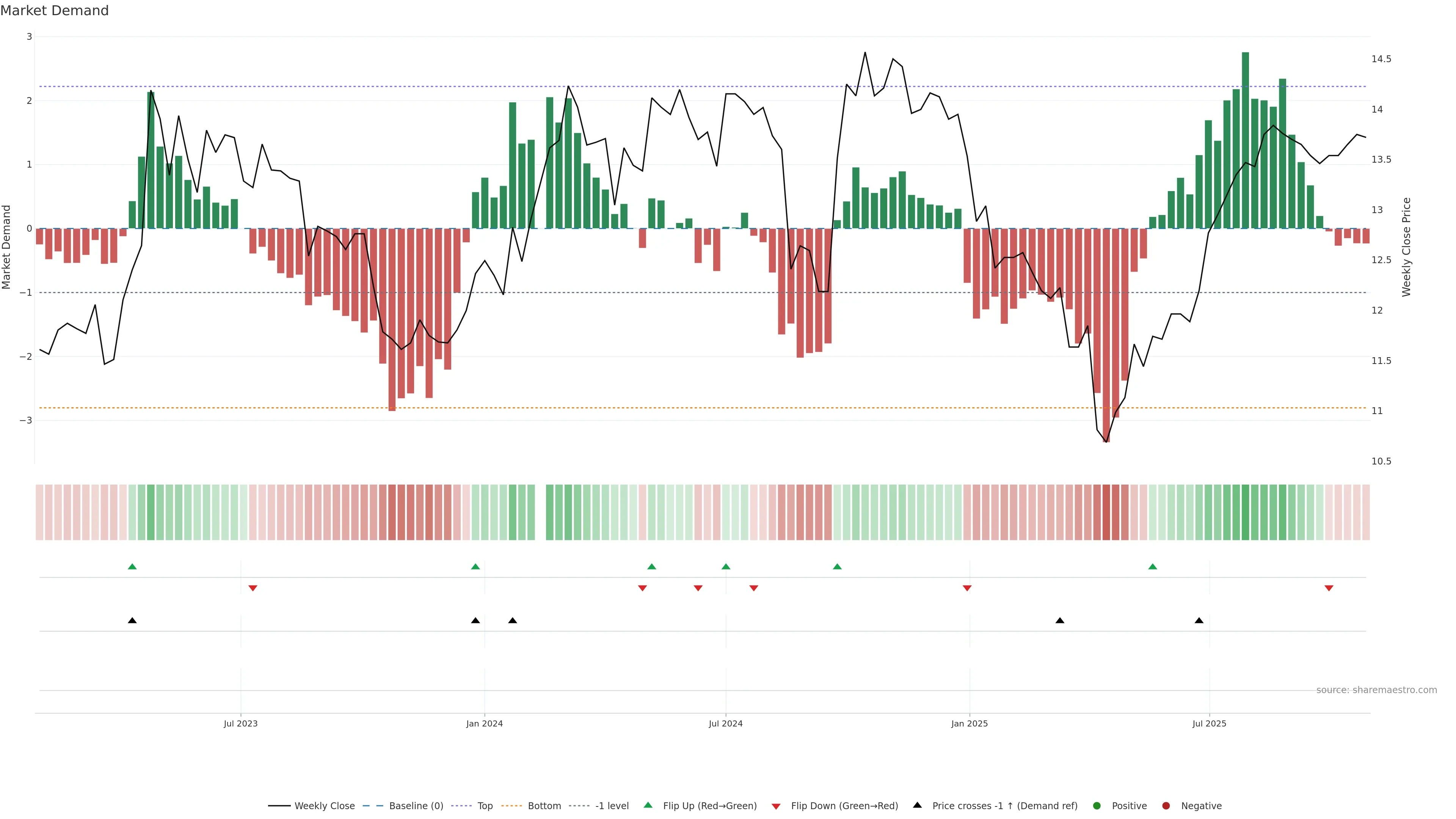Screen dimensions: 1456x819
Task: Click the darkest red heatmap strip cell
Action: (1106, 512)
